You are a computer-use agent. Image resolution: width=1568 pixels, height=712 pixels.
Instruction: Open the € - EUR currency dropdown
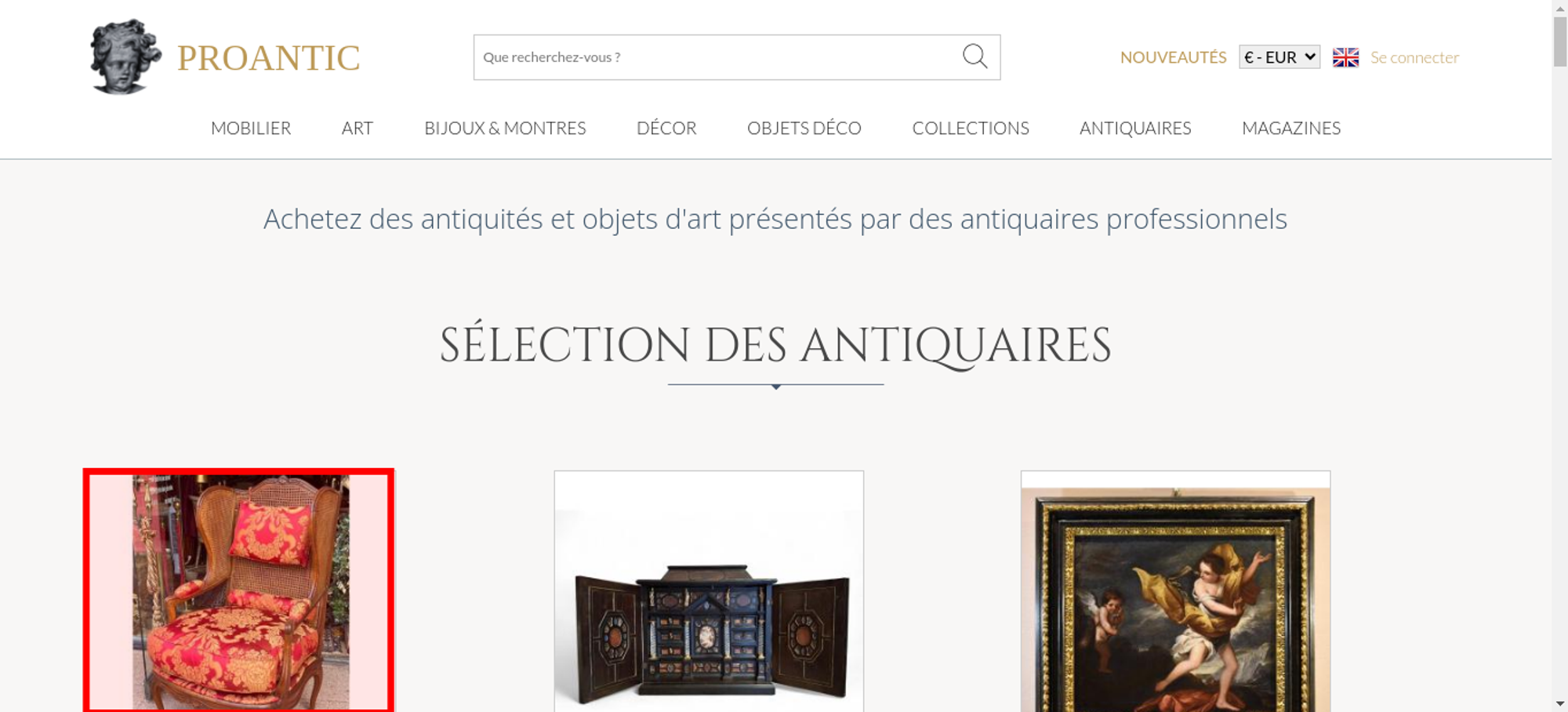[1279, 57]
